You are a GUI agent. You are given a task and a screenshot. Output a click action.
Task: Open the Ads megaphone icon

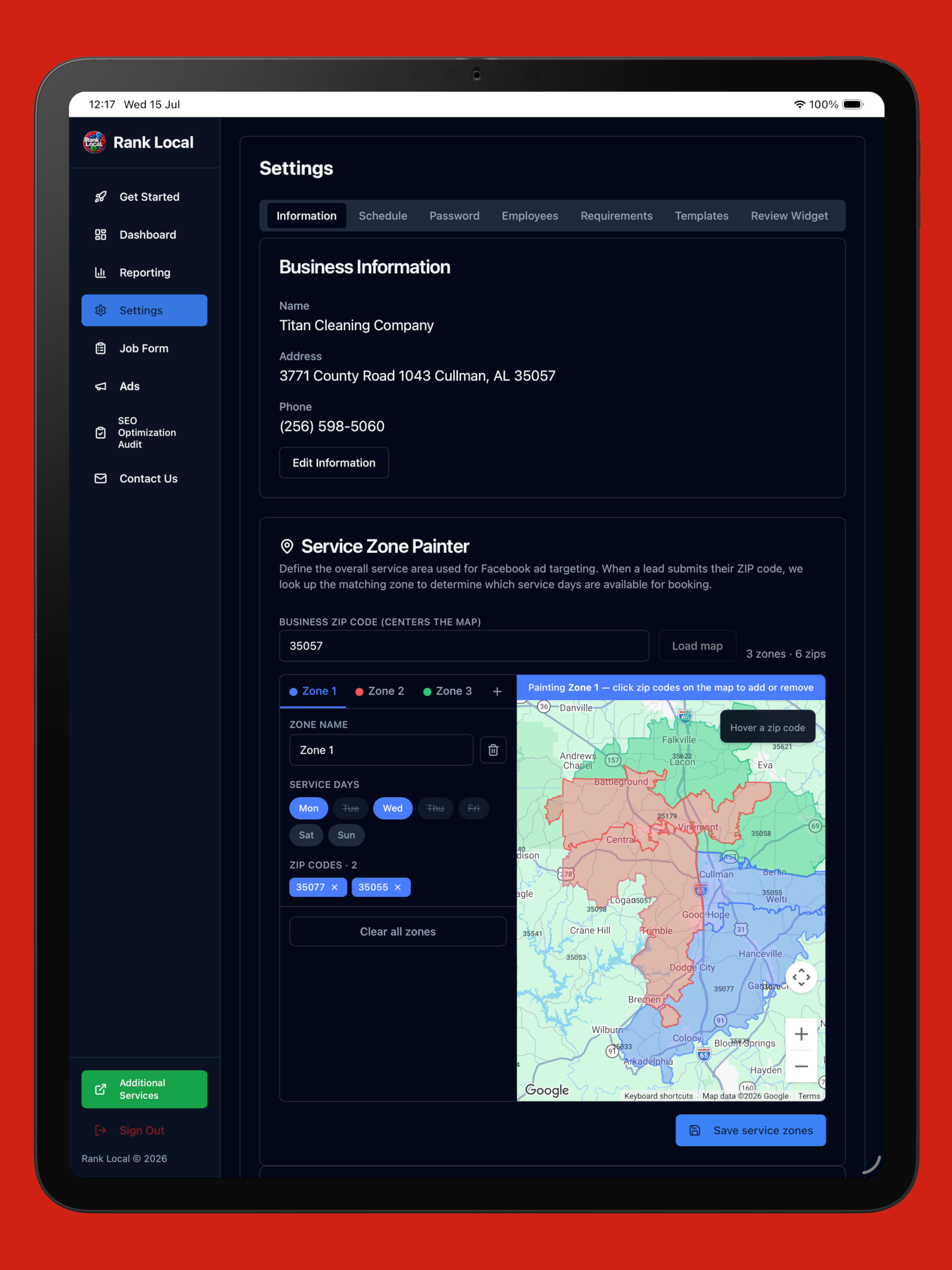tap(100, 386)
